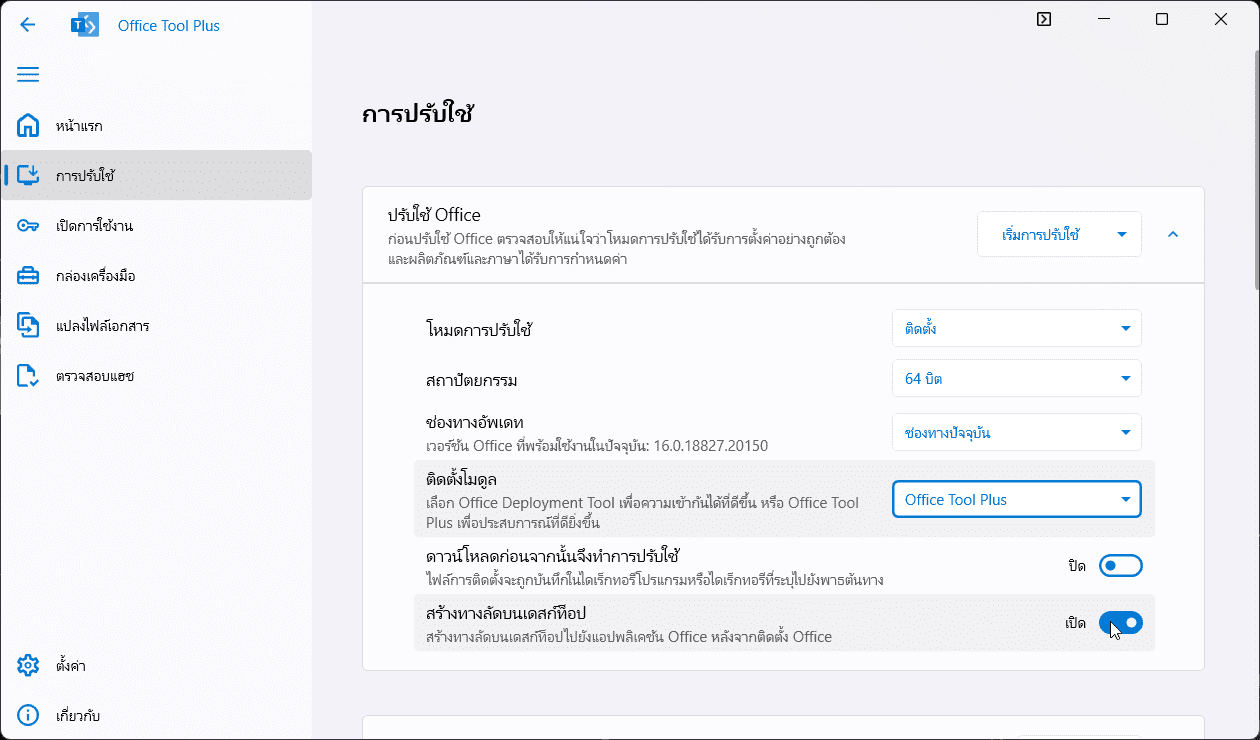Screen dimensions: 1260x740
Task: Open the หน้าแรก page
Action: [x=156, y=126]
